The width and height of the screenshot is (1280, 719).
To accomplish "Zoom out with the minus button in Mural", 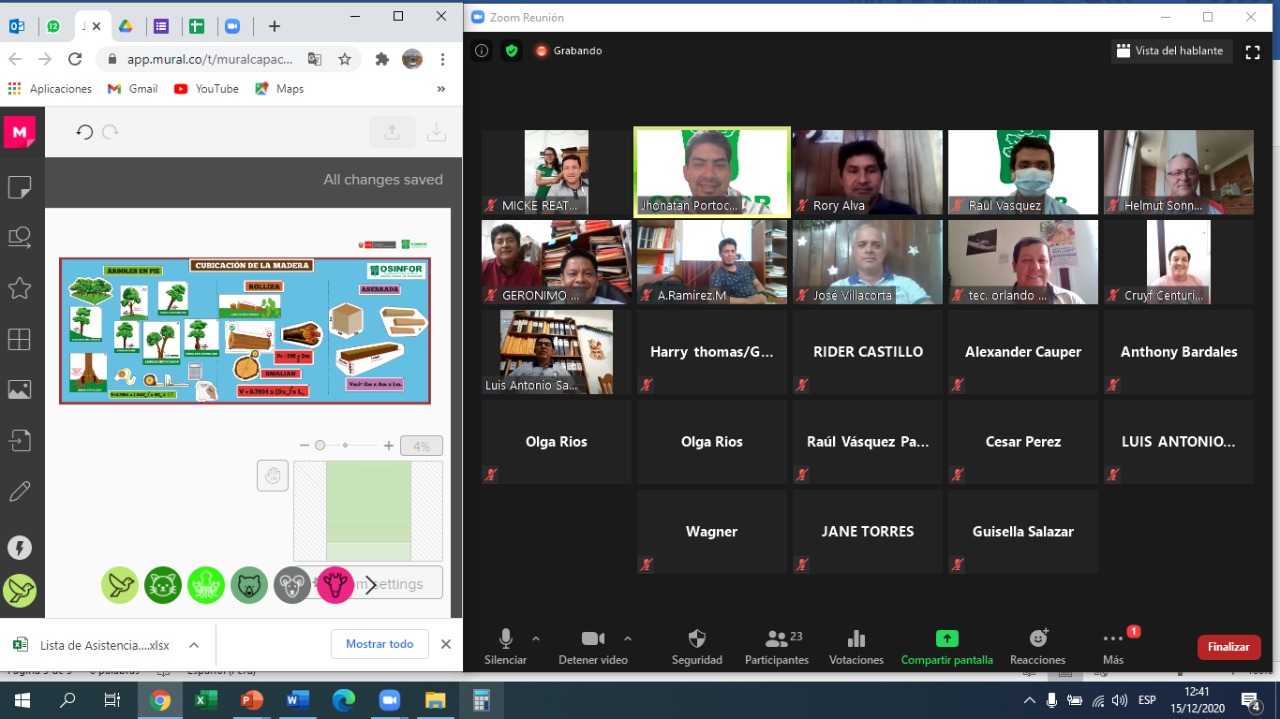I will [x=304, y=446].
